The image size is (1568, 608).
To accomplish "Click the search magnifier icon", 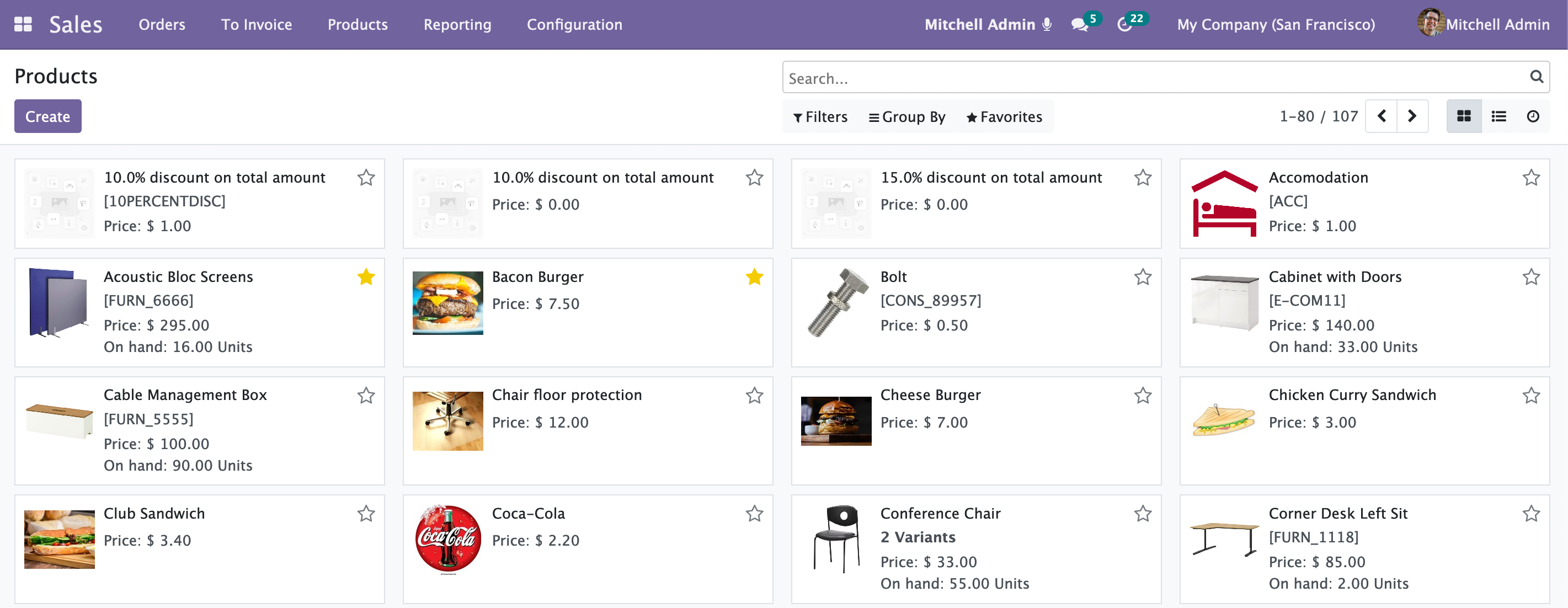I will (x=1536, y=77).
